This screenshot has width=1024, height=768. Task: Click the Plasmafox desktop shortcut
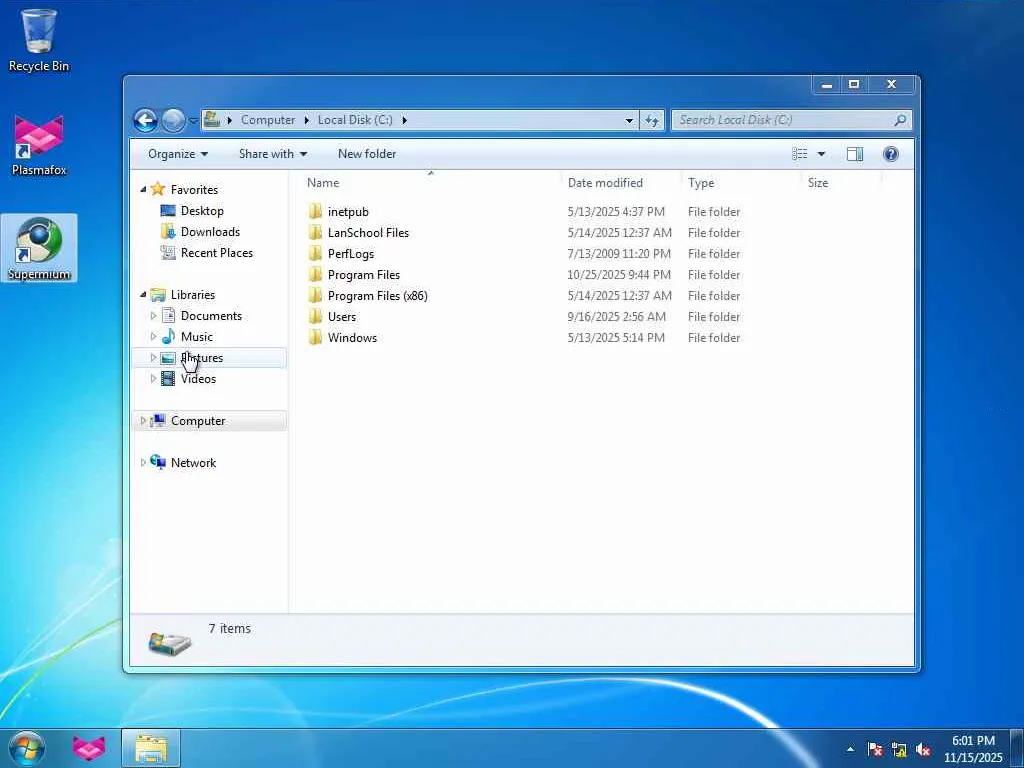[x=39, y=145]
